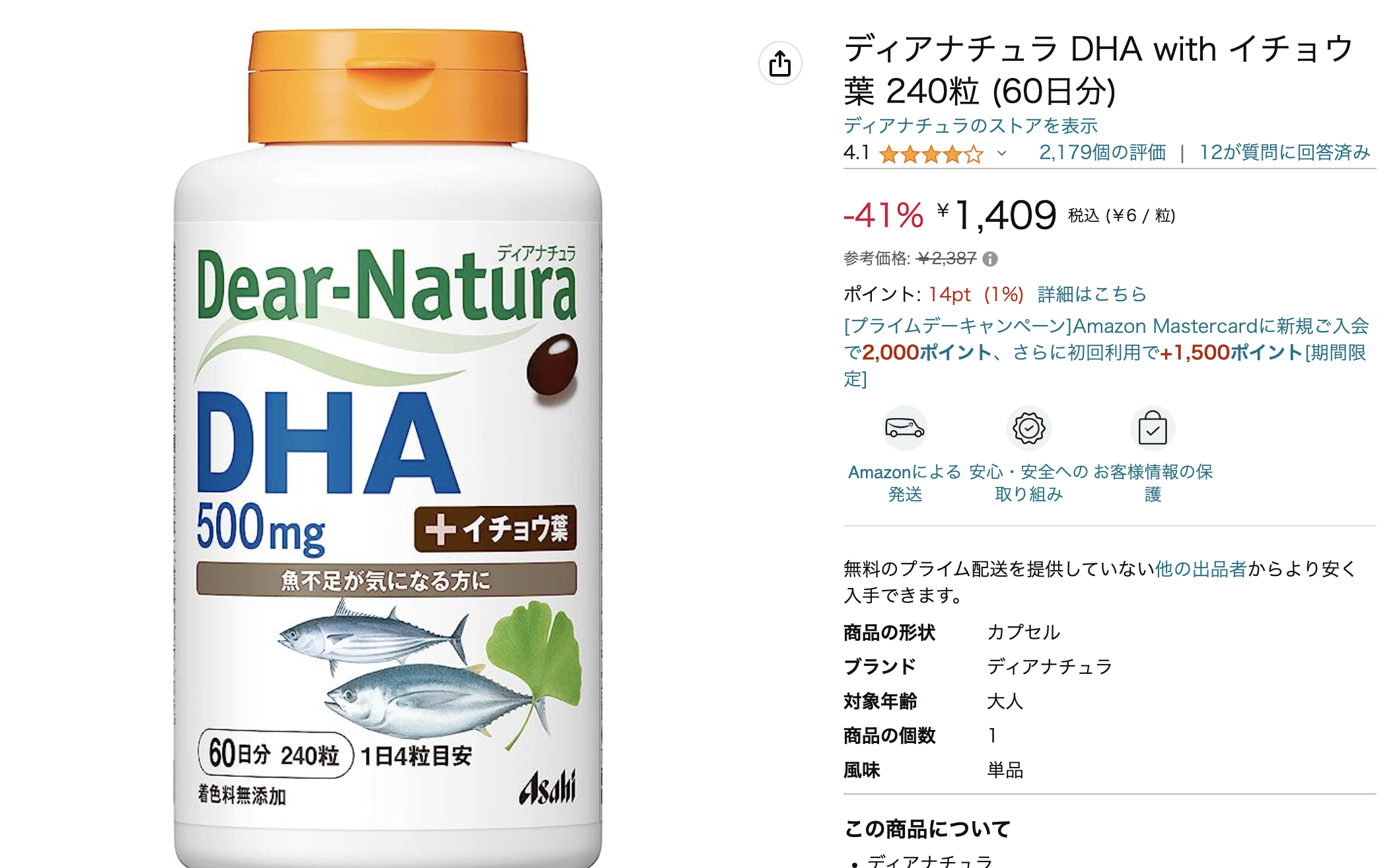1395x868 pixels.
Task: Open the ディアナチュラのストアを表示 link
Action: point(970,126)
